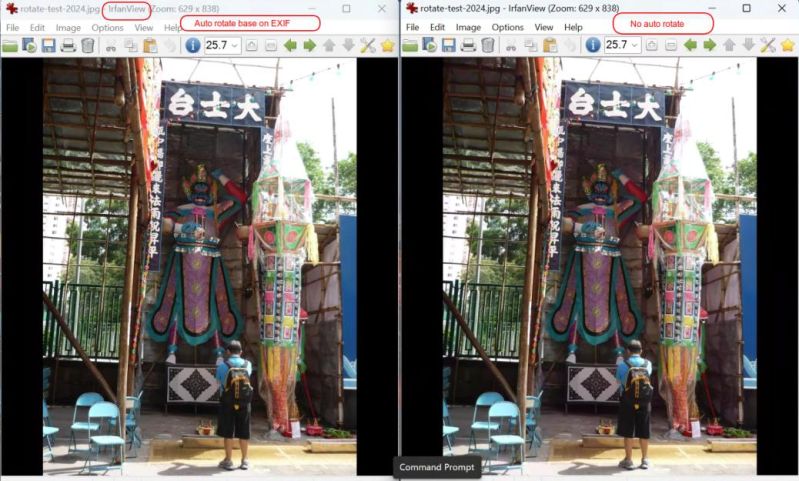This screenshot has width=799, height=481.
Task: Click displayed photo in left IrfanView window
Action: pos(200,266)
